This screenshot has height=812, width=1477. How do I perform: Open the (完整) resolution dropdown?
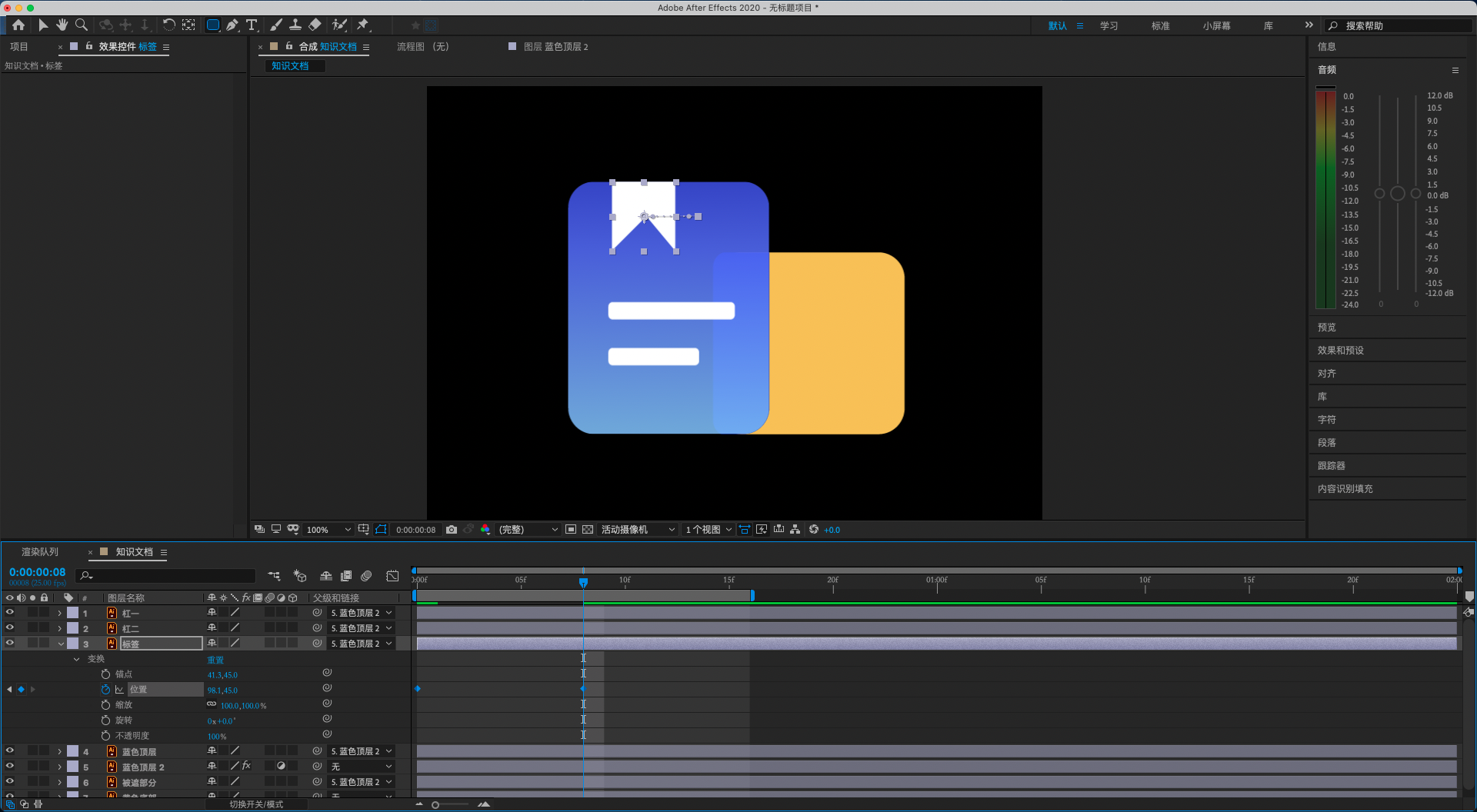click(528, 530)
